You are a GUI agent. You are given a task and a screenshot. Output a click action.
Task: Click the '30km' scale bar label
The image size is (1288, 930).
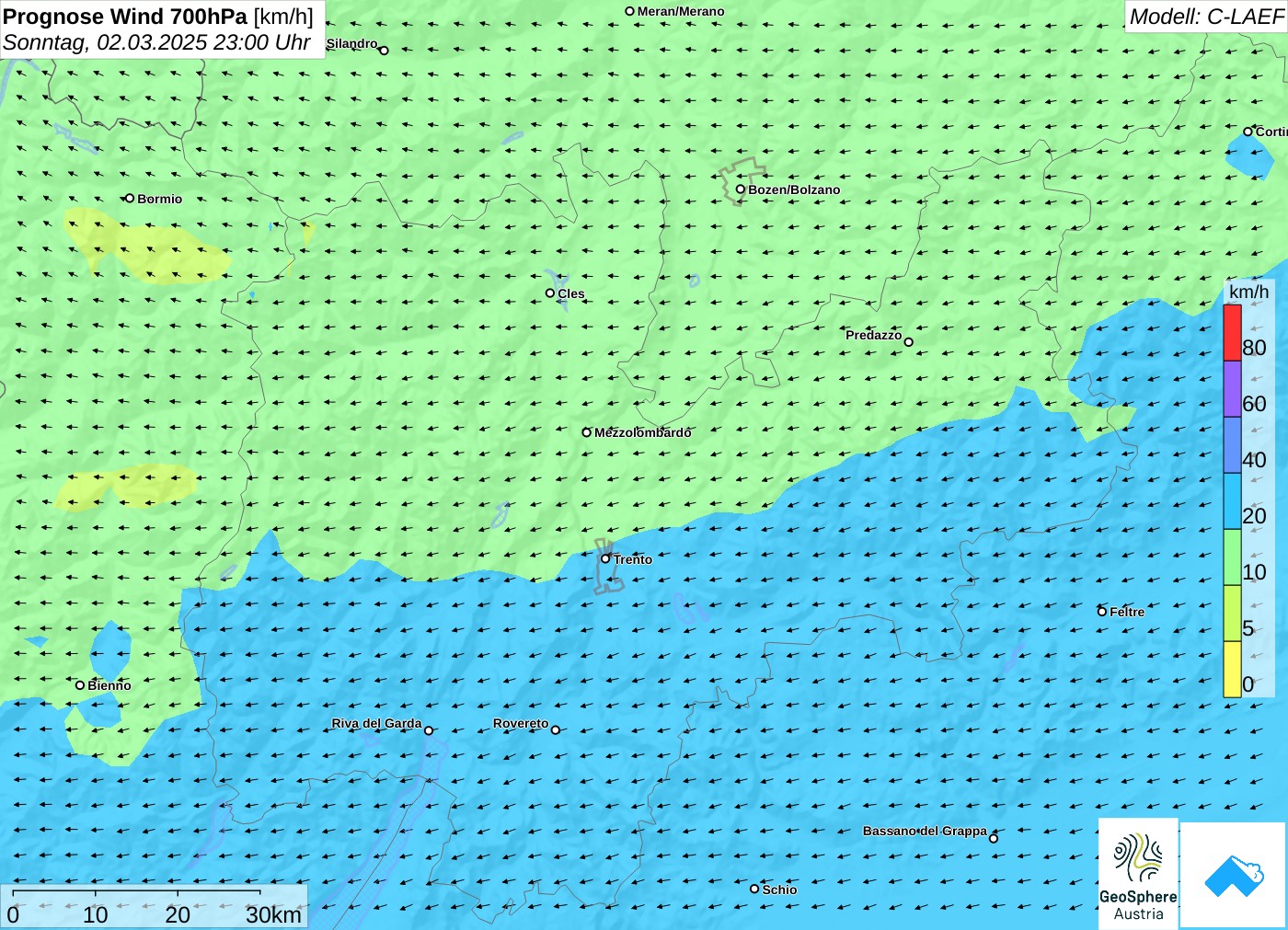[273, 915]
